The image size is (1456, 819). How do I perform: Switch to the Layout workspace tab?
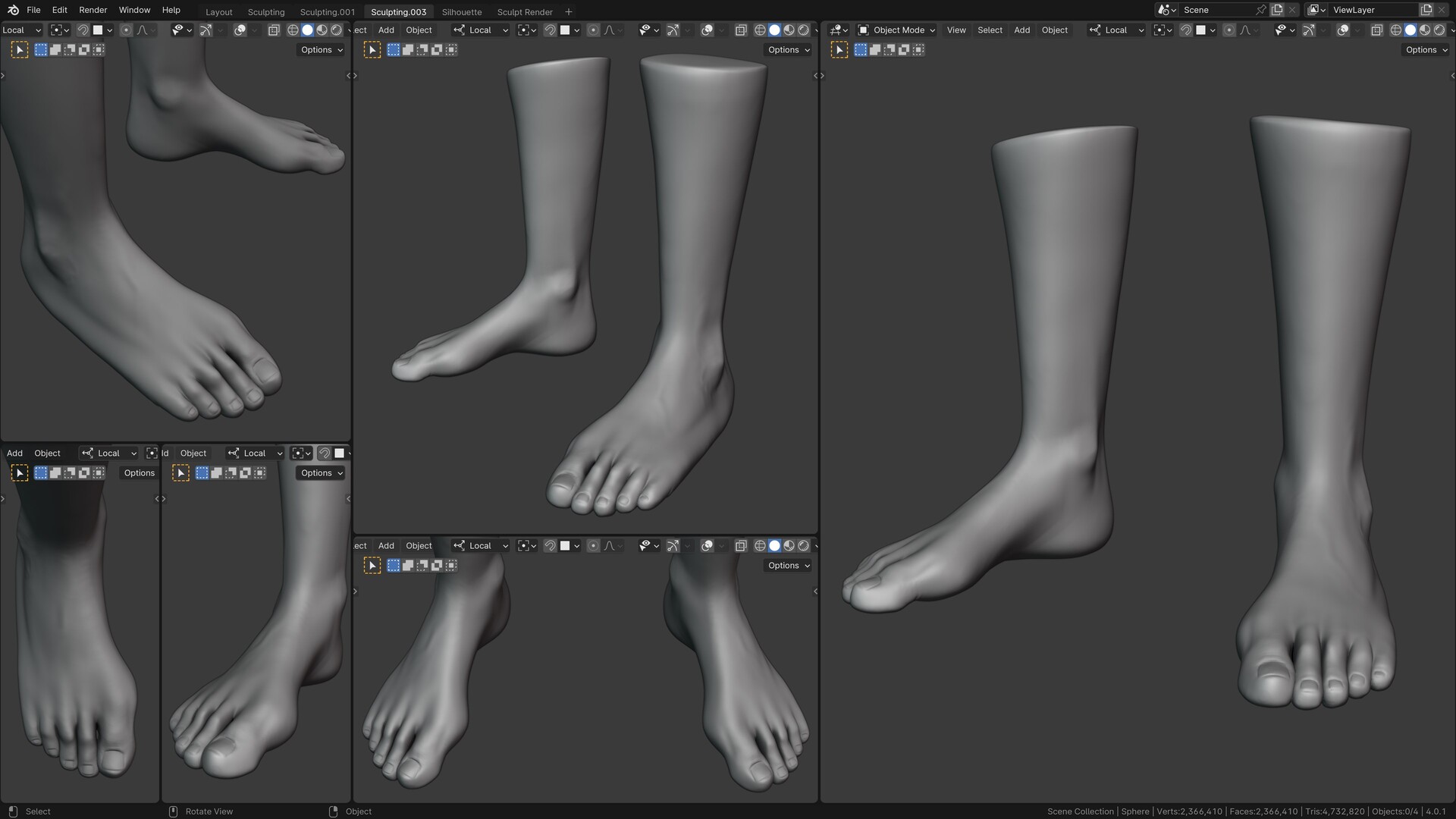pyautogui.click(x=218, y=11)
